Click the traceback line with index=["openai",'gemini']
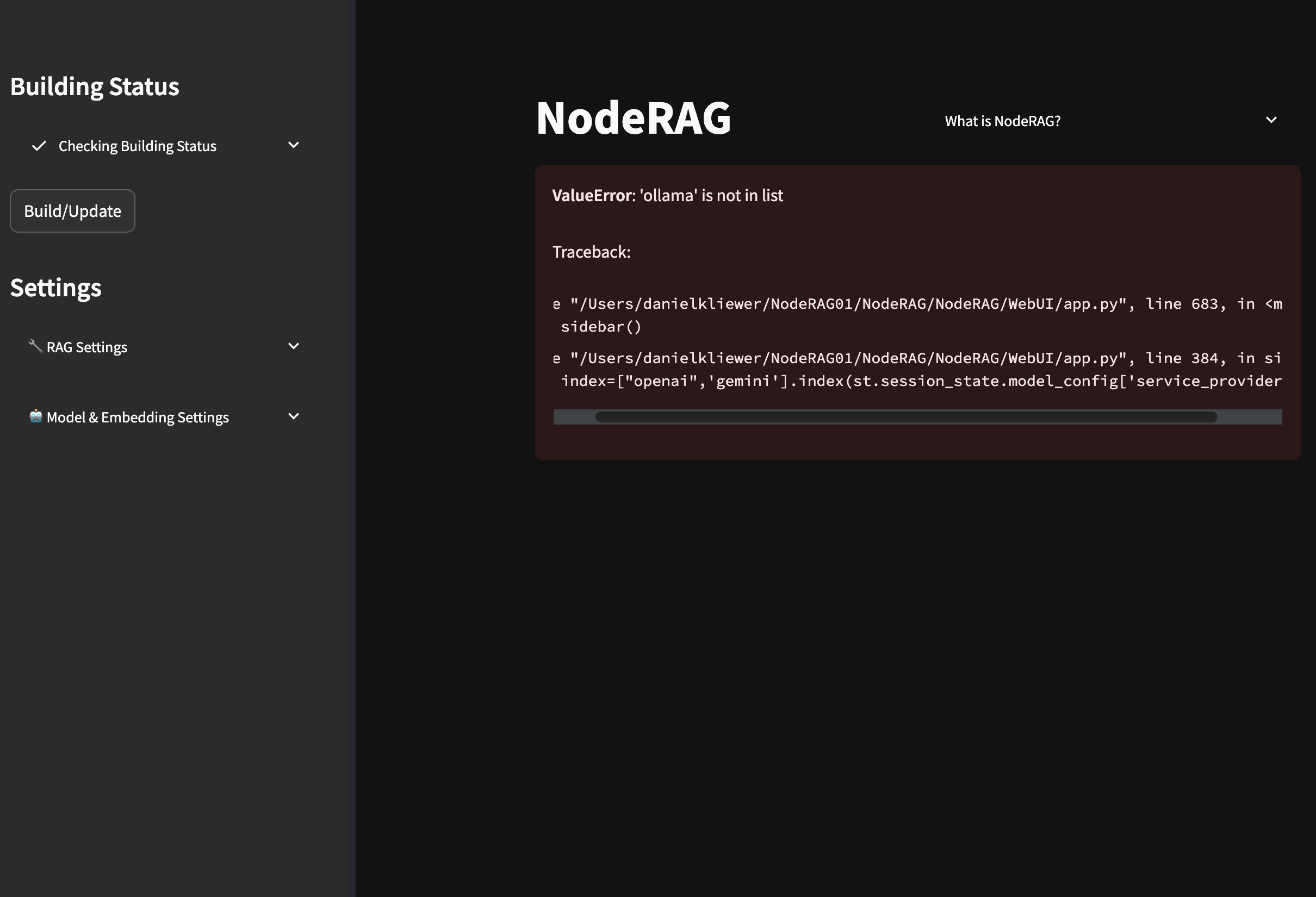The height and width of the screenshot is (897, 1316). pos(921,381)
